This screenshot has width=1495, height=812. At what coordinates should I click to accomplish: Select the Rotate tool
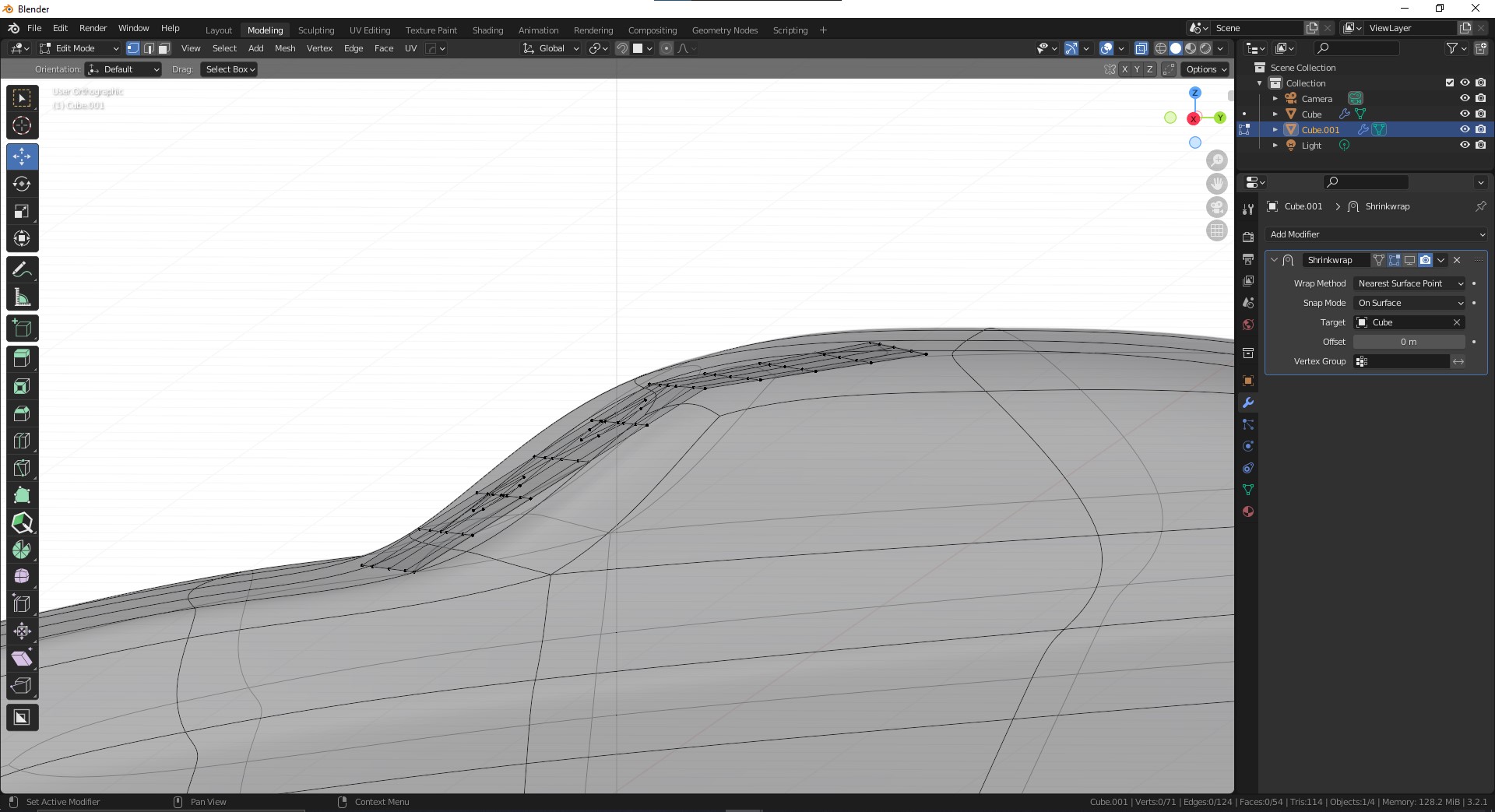[22, 184]
